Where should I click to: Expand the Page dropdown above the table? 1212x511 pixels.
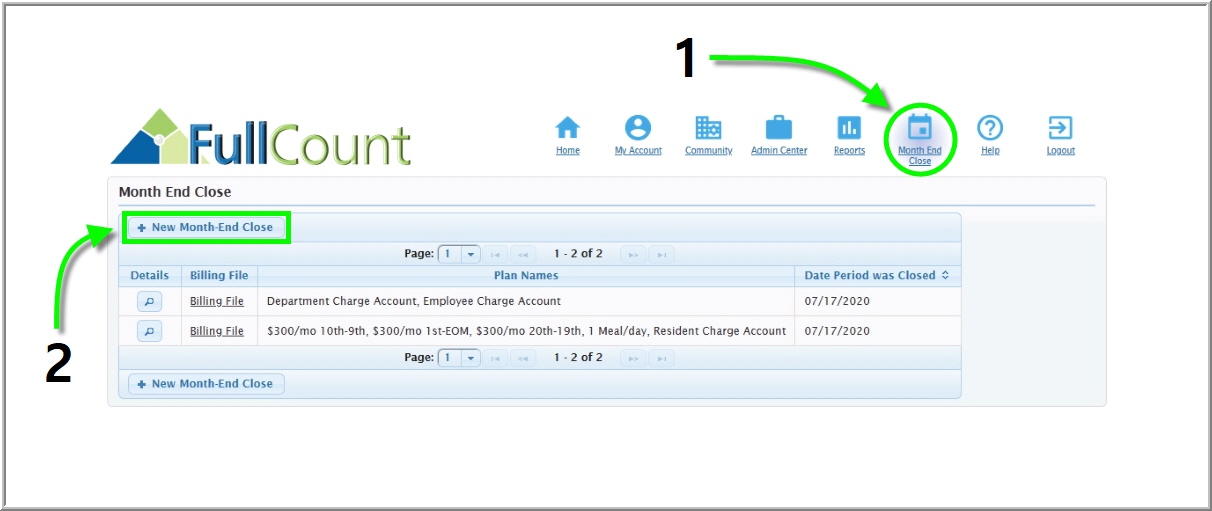coord(470,254)
